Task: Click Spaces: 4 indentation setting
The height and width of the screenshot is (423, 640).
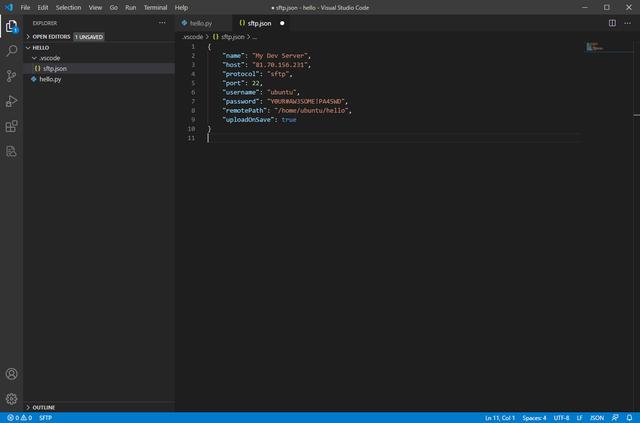Action: (x=534, y=418)
